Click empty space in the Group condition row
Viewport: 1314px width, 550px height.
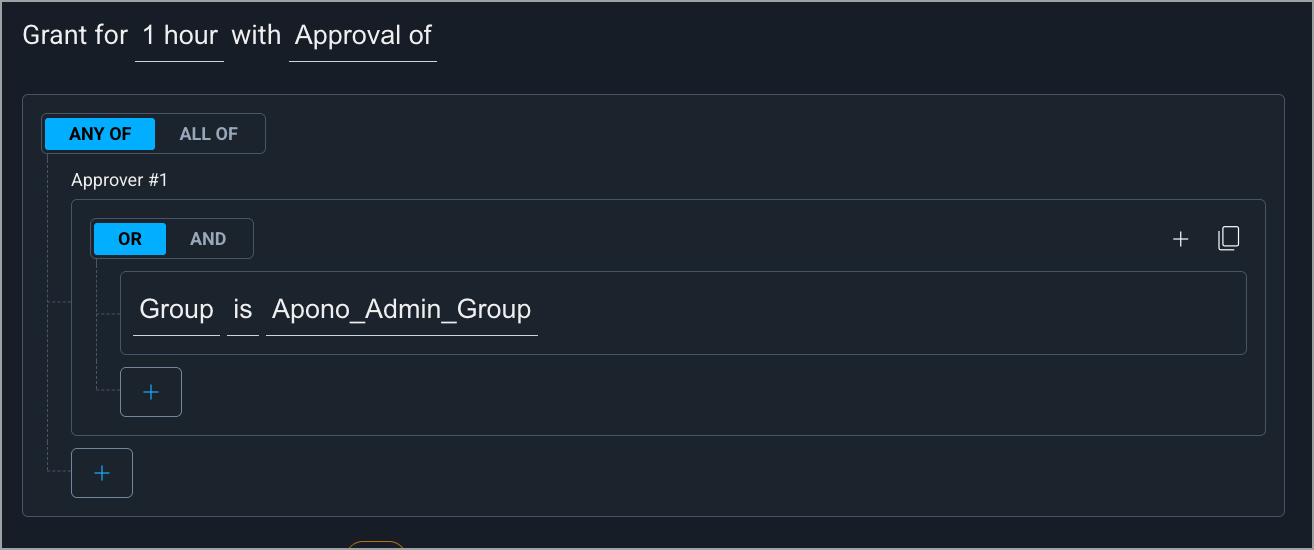tap(880, 312)
